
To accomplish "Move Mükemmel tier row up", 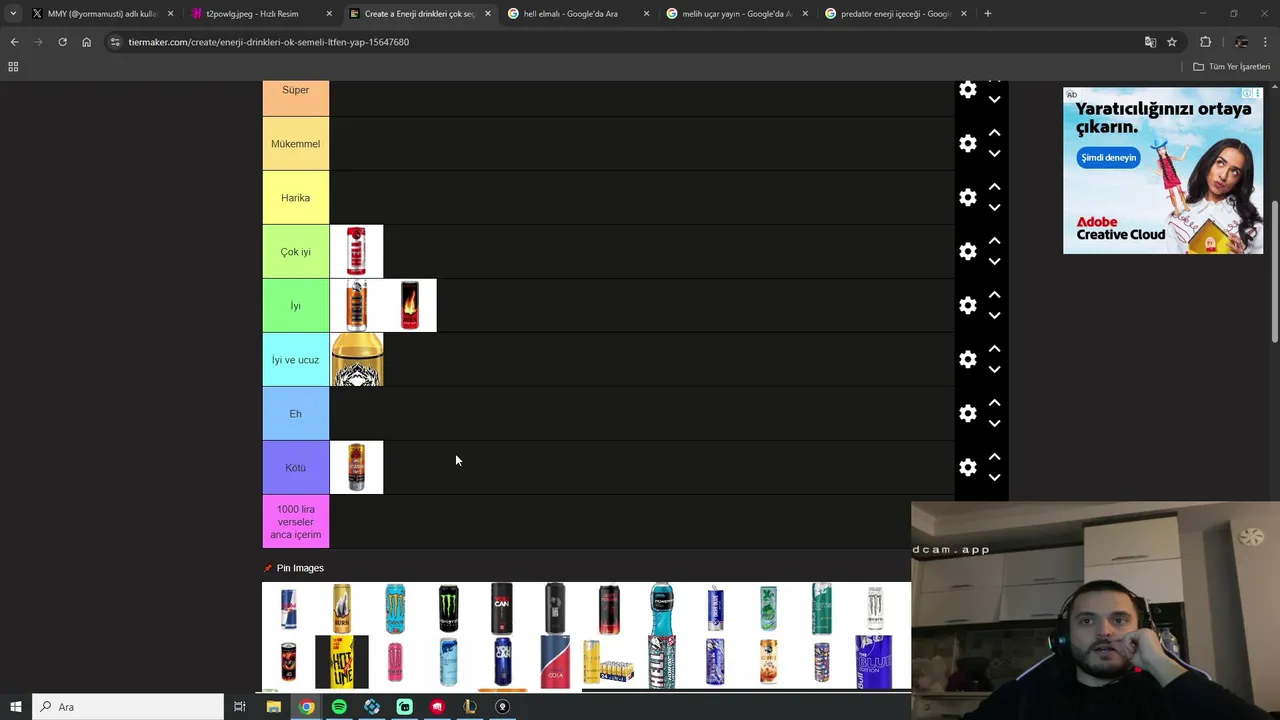I will click(994, 133).
